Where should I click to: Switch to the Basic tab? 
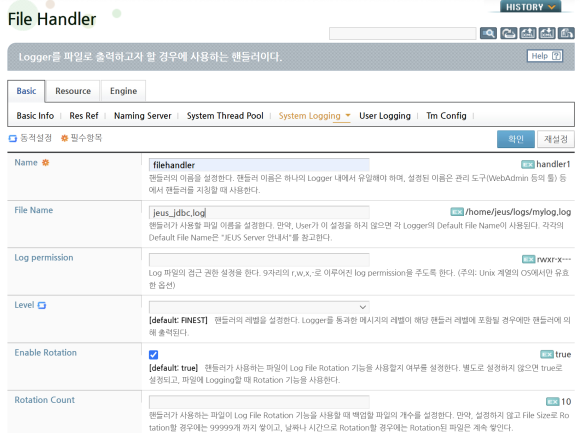[26, 91]
